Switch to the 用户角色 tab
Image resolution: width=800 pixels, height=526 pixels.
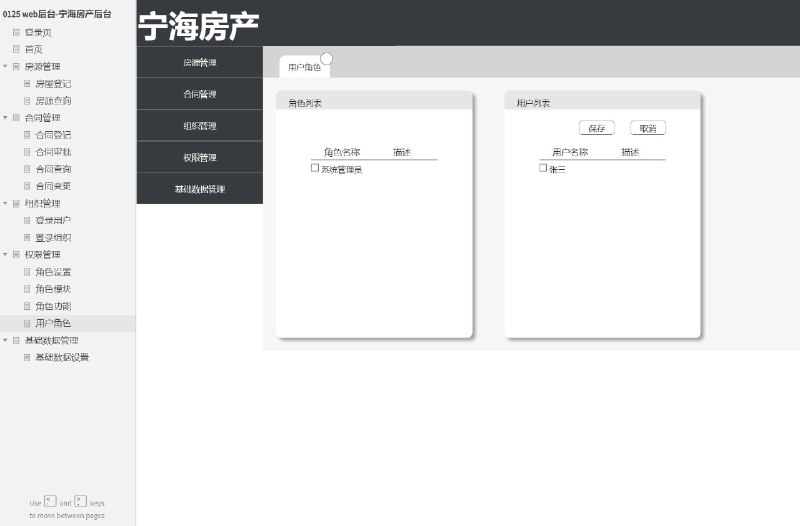tap(304, 67)
